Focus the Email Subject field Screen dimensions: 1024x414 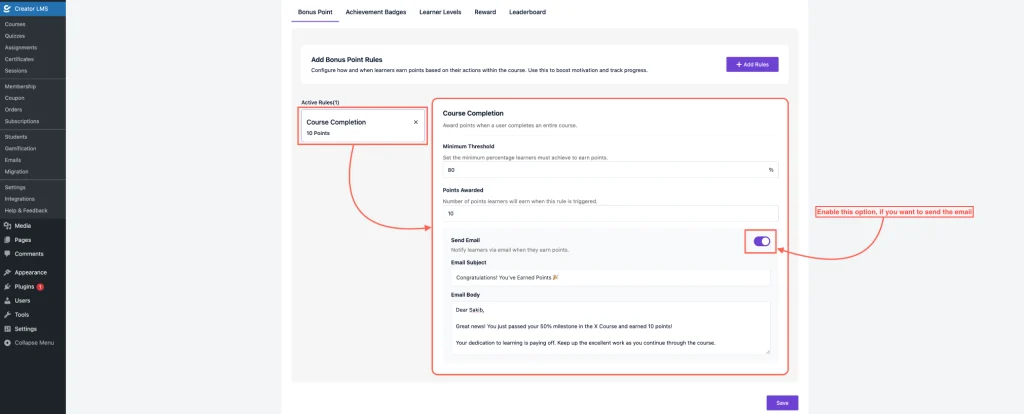click(610, 276)
